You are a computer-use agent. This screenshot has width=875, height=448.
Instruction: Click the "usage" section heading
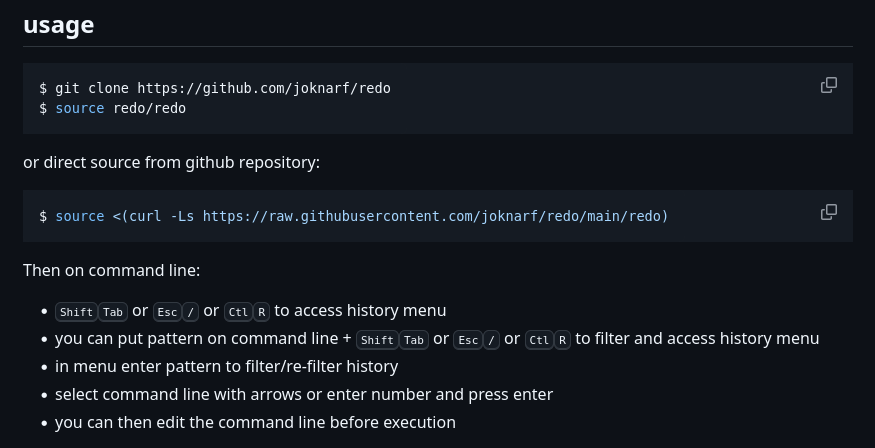pyautogui.click(x=59, y=25)
